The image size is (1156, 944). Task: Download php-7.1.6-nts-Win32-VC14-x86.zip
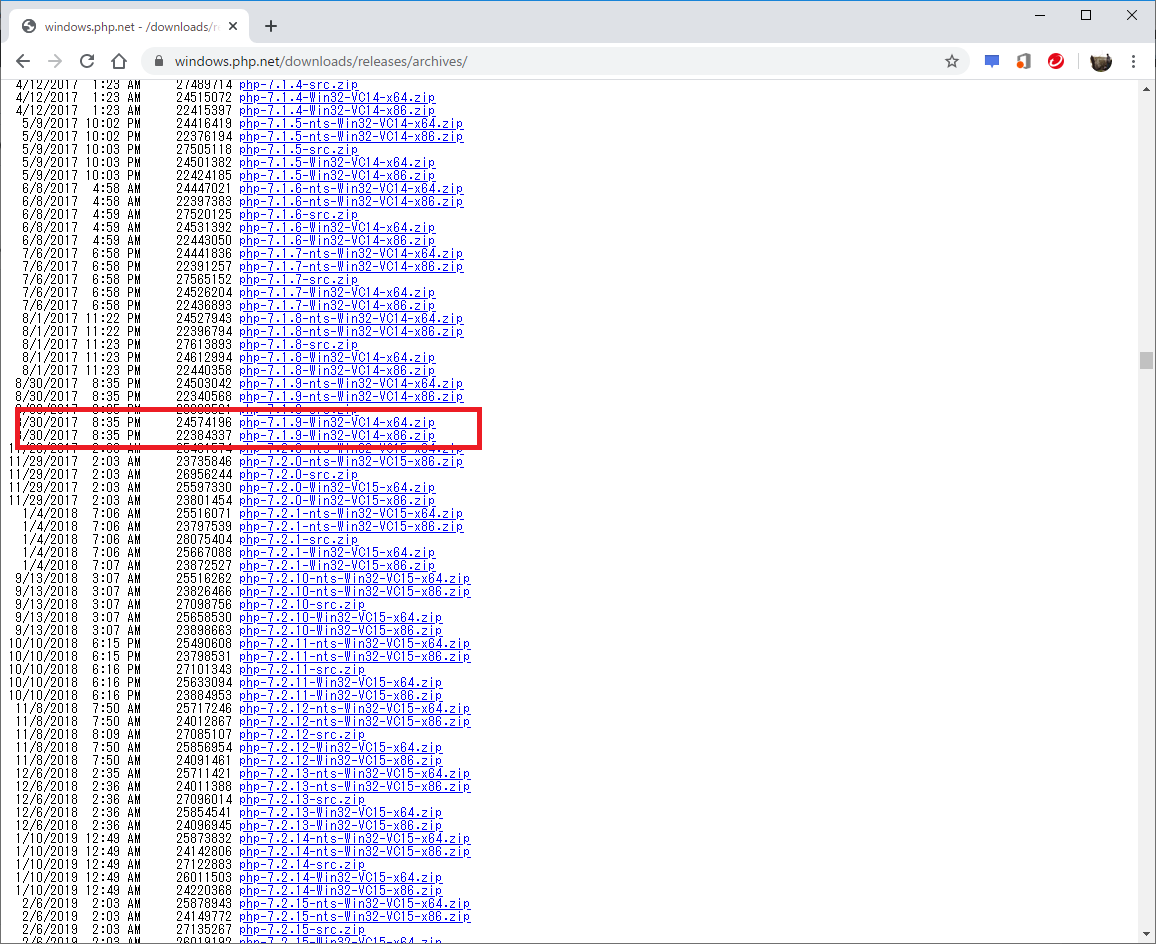351,201
